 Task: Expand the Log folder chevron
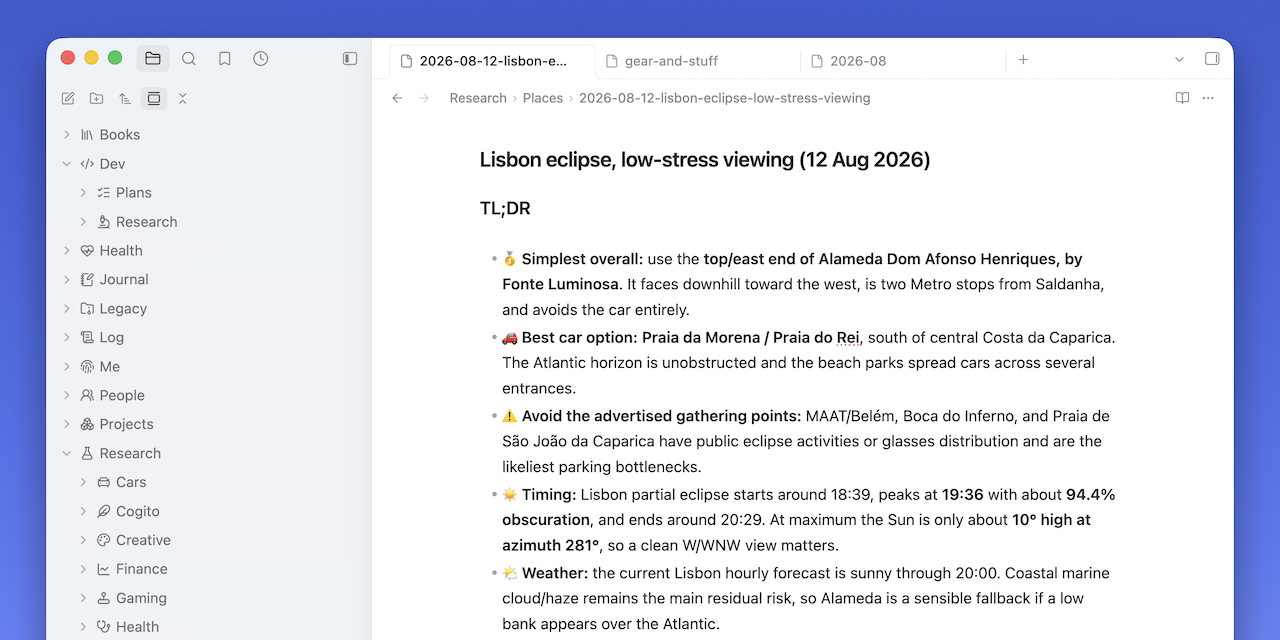(67, 337)
